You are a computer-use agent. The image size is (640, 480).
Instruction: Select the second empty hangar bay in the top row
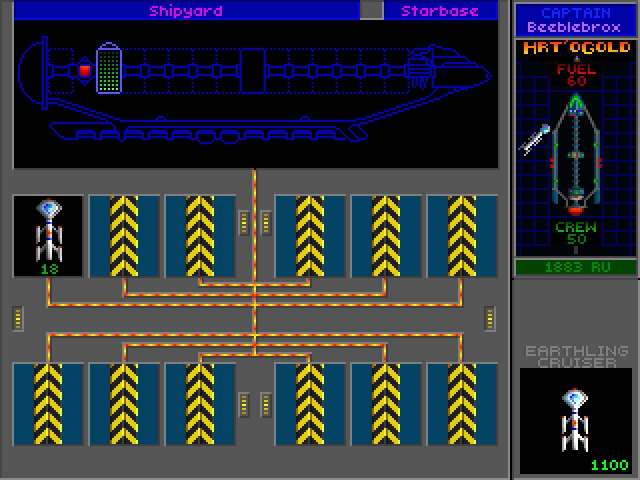[124, 236]
